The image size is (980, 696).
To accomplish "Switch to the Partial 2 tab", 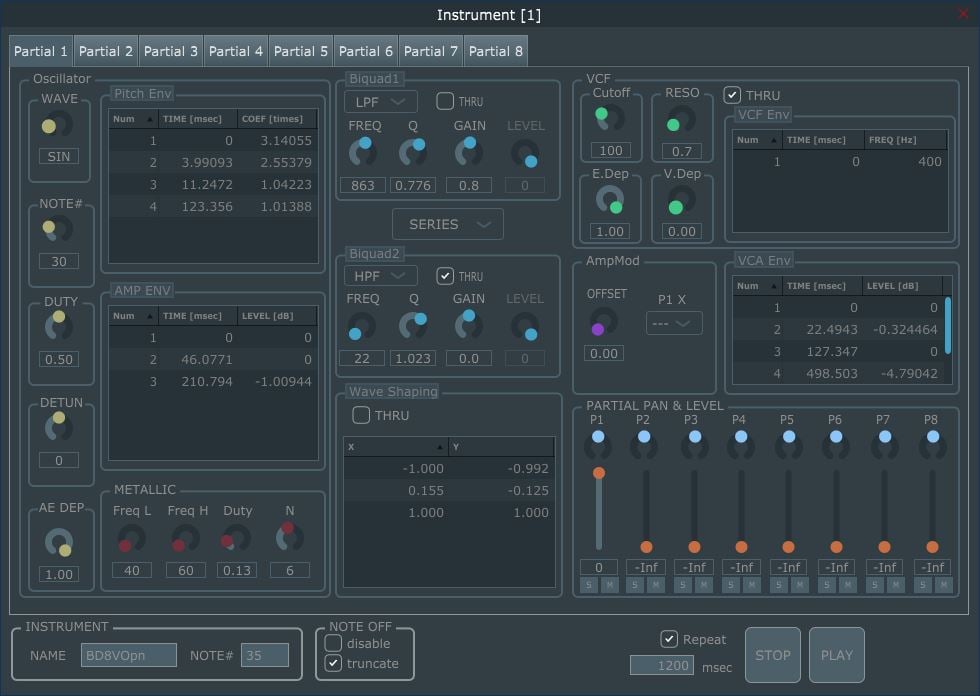I will click(106, 51).
